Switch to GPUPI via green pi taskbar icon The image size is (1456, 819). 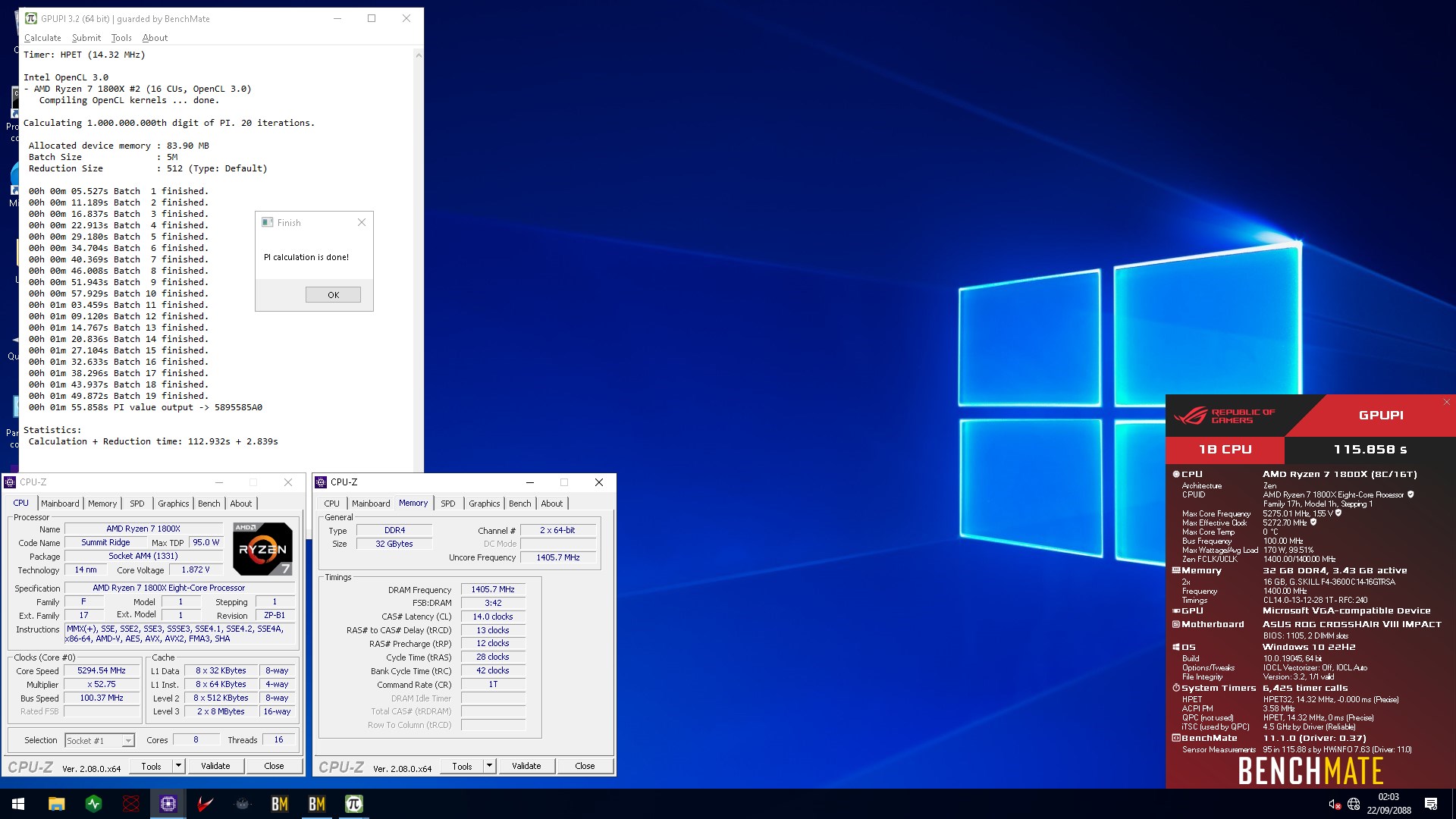click(x=354, y=804)
